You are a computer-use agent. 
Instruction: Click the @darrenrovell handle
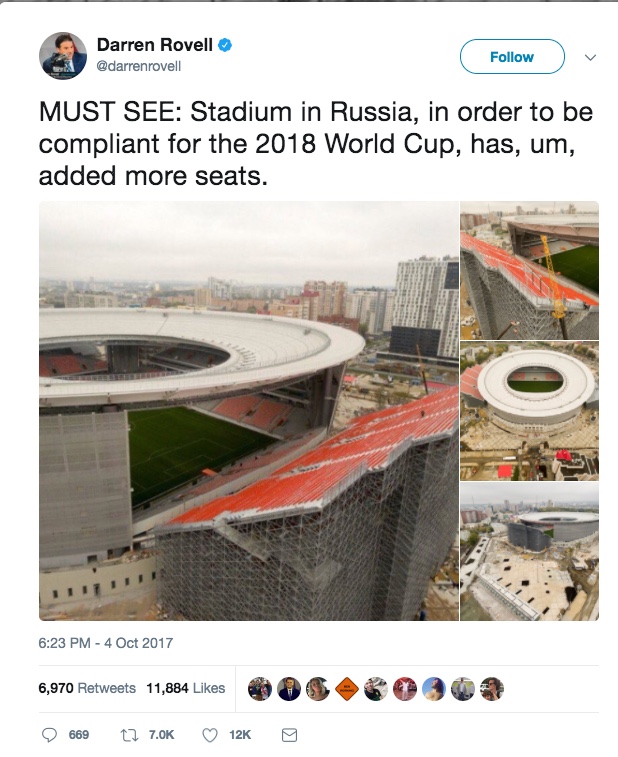coord(138,66)
